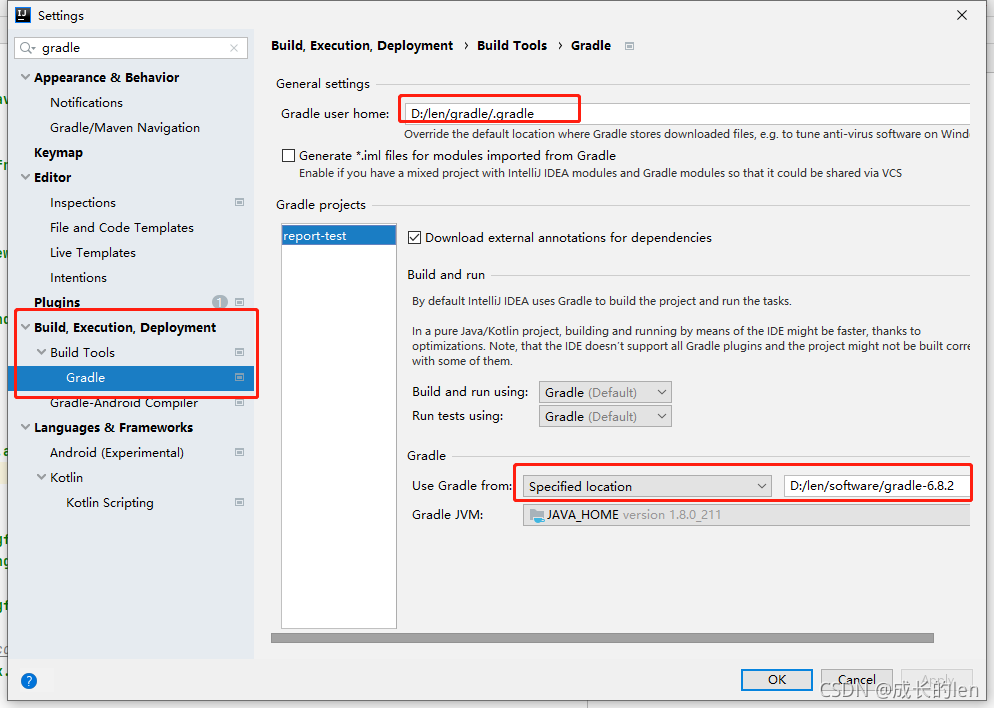Open the Plugins settings page
Viewport: 994px width, 708px height.
tap(57, 302)
